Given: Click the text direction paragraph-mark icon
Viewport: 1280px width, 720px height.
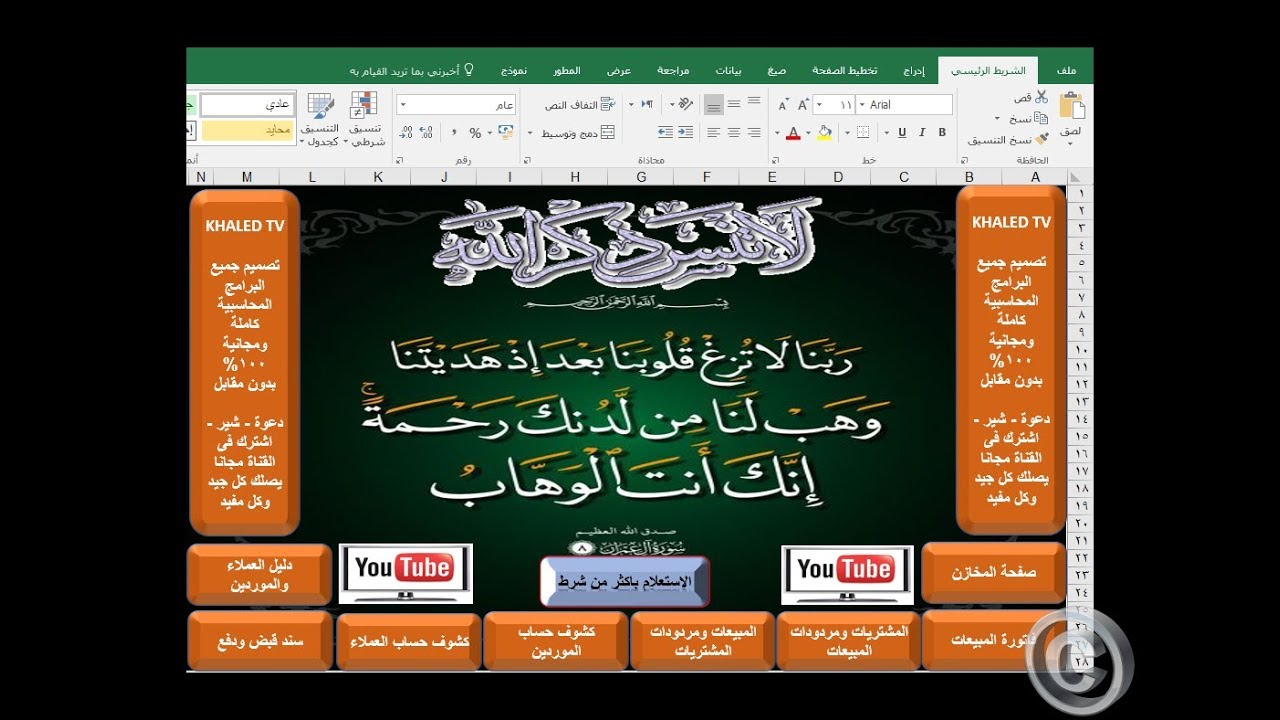Looking at the screenshot, I should point(648,103).
